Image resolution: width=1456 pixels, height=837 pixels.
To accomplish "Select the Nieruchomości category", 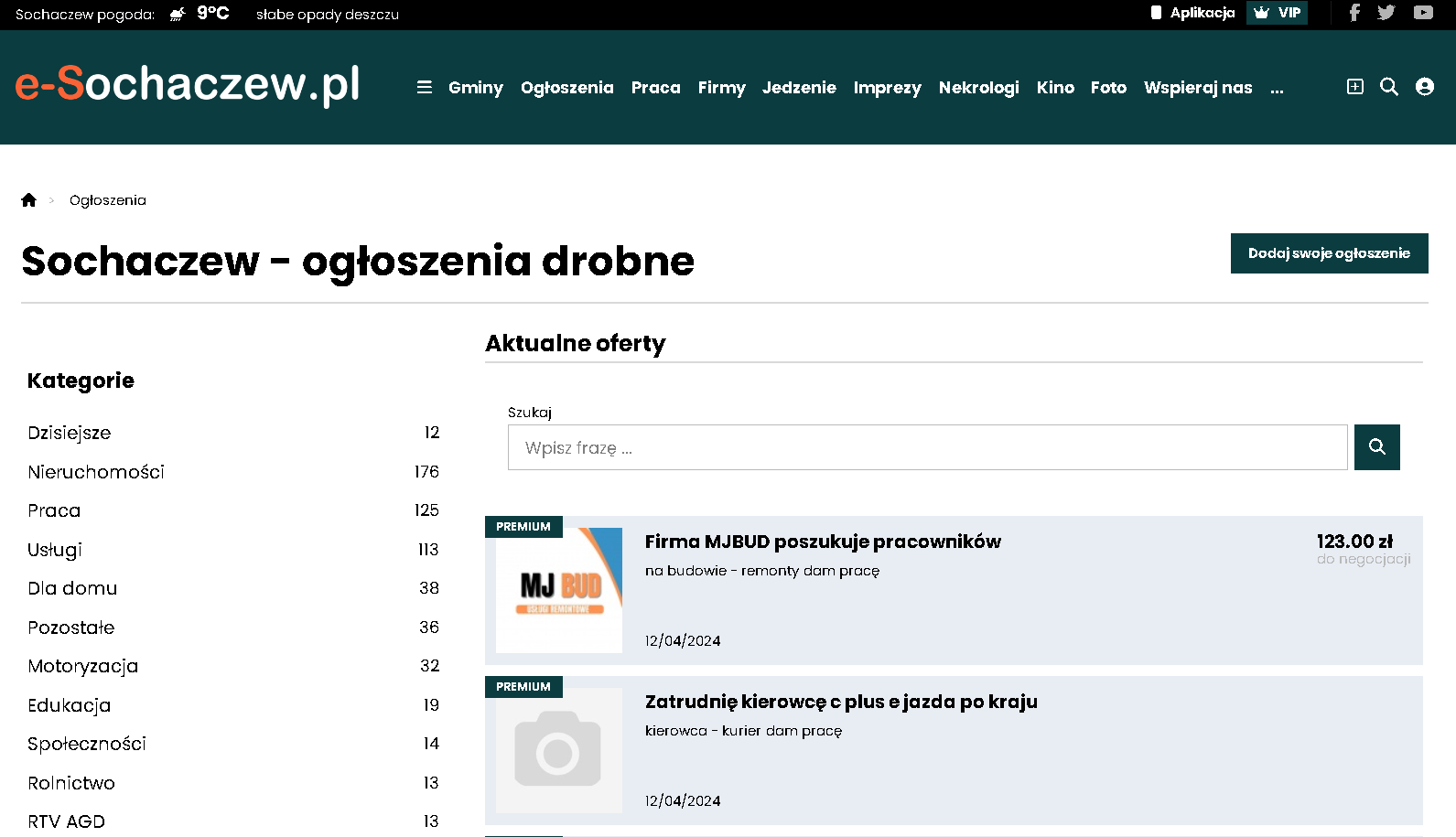I will 96,472.
